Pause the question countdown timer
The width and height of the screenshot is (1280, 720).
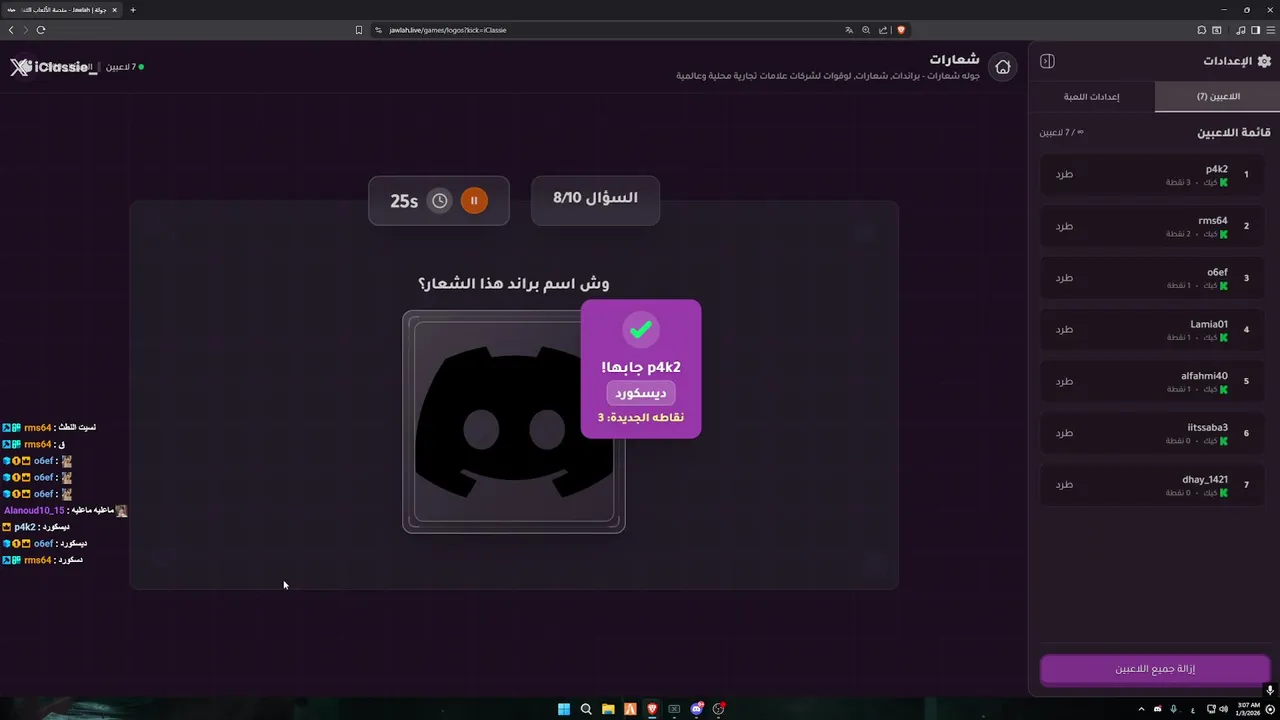tap(474, 201)
